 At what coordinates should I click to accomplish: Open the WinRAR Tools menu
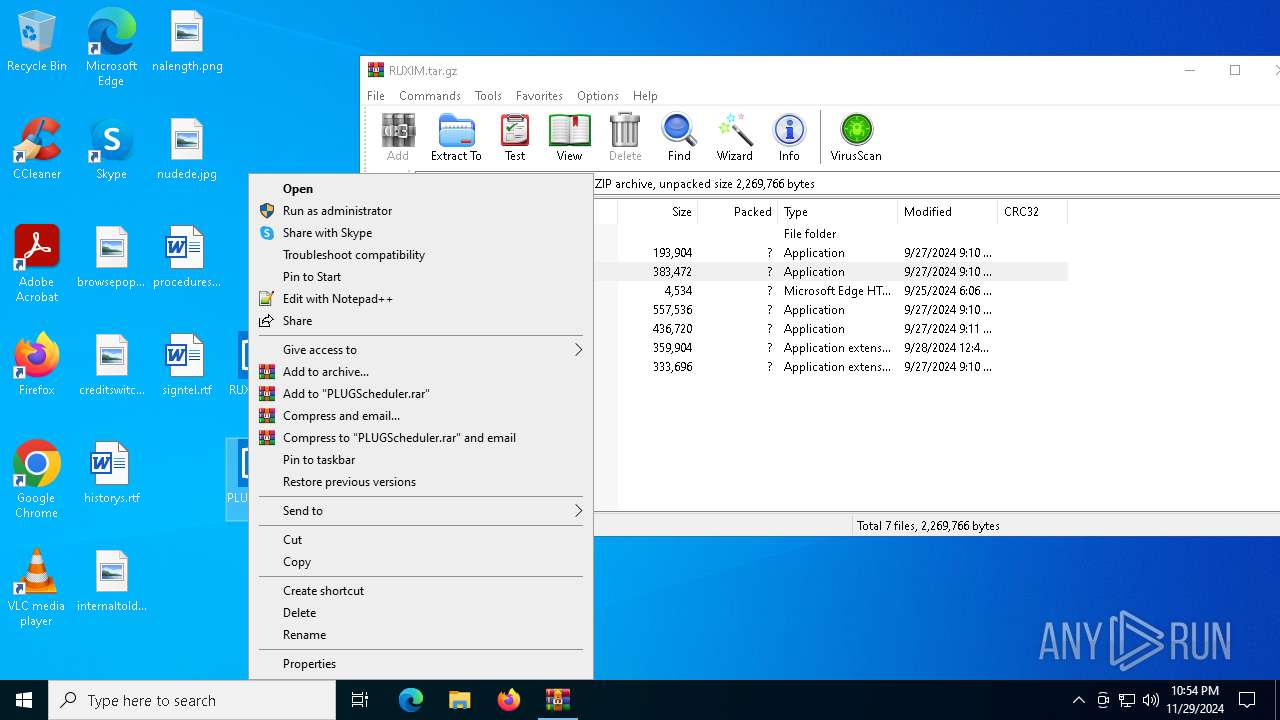pyautogui.click(x=488, y=96)
